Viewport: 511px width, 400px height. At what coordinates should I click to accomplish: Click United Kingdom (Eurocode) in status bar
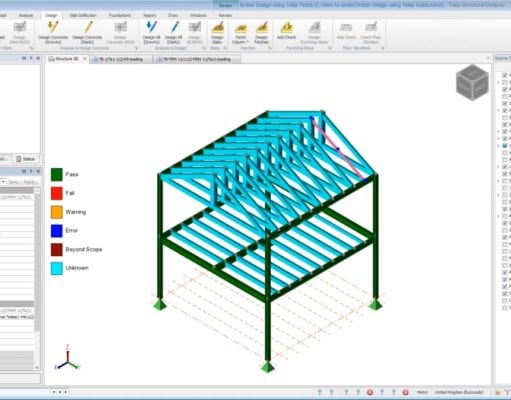click(459, 392)
